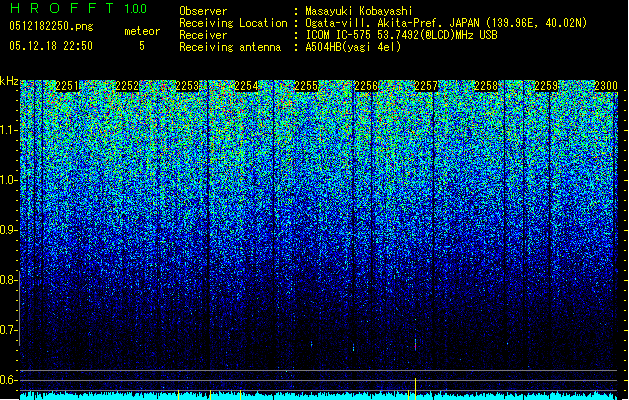
Task: Select the file name 0512182250.png
Action: [51, 26]
